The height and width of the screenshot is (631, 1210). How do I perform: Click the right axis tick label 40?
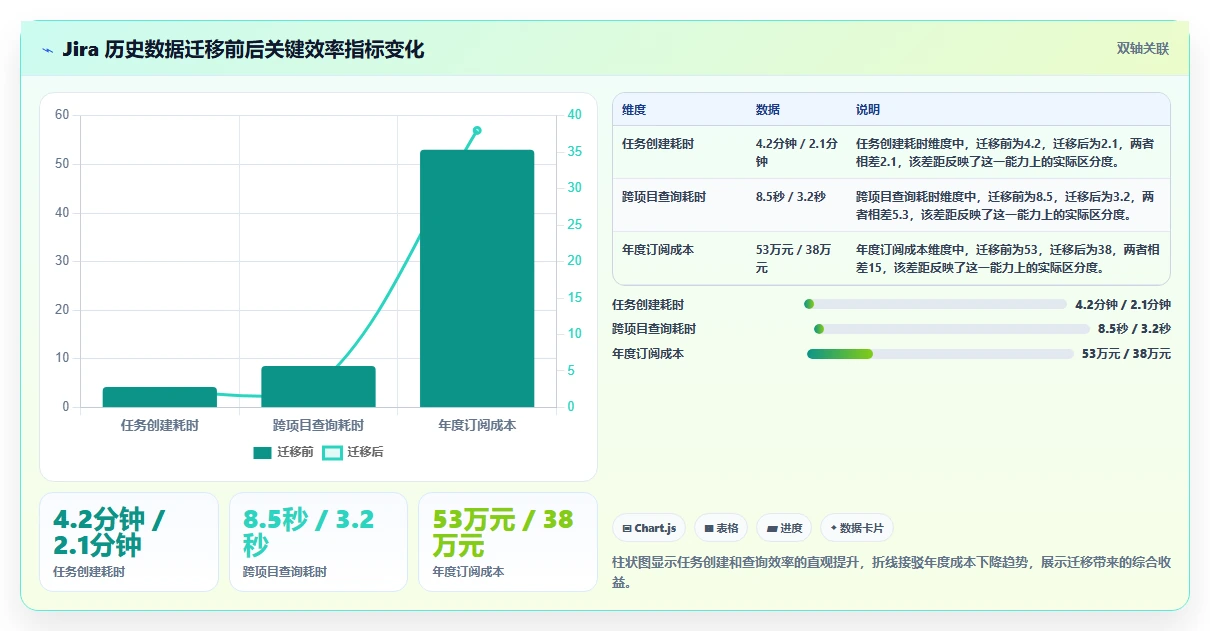pyautogui.click(x=574, y=115)
